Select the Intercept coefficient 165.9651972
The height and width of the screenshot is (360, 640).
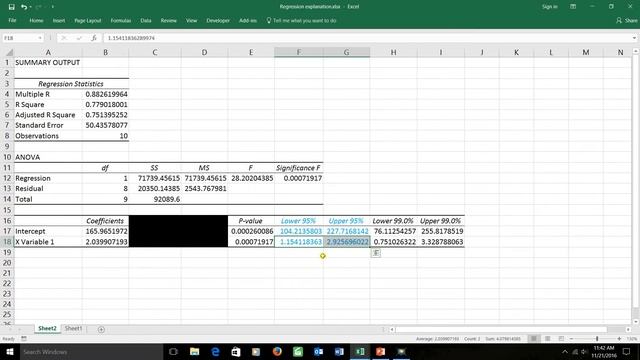coord(105,231)
